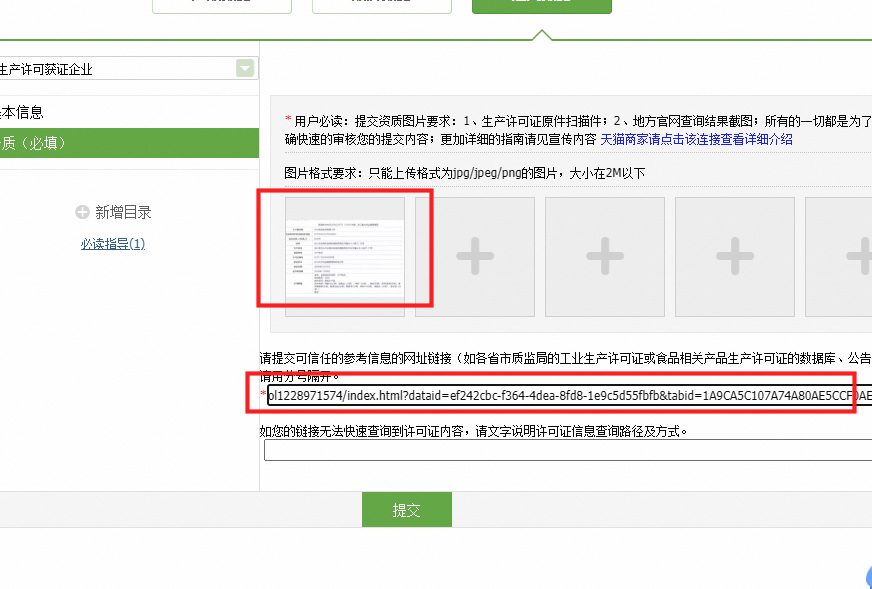The width and height of the screenshot is (872, 589).
Task: Click the plus icon beside 新增目录
Action: pyautogui.click(x=82, y=212)
